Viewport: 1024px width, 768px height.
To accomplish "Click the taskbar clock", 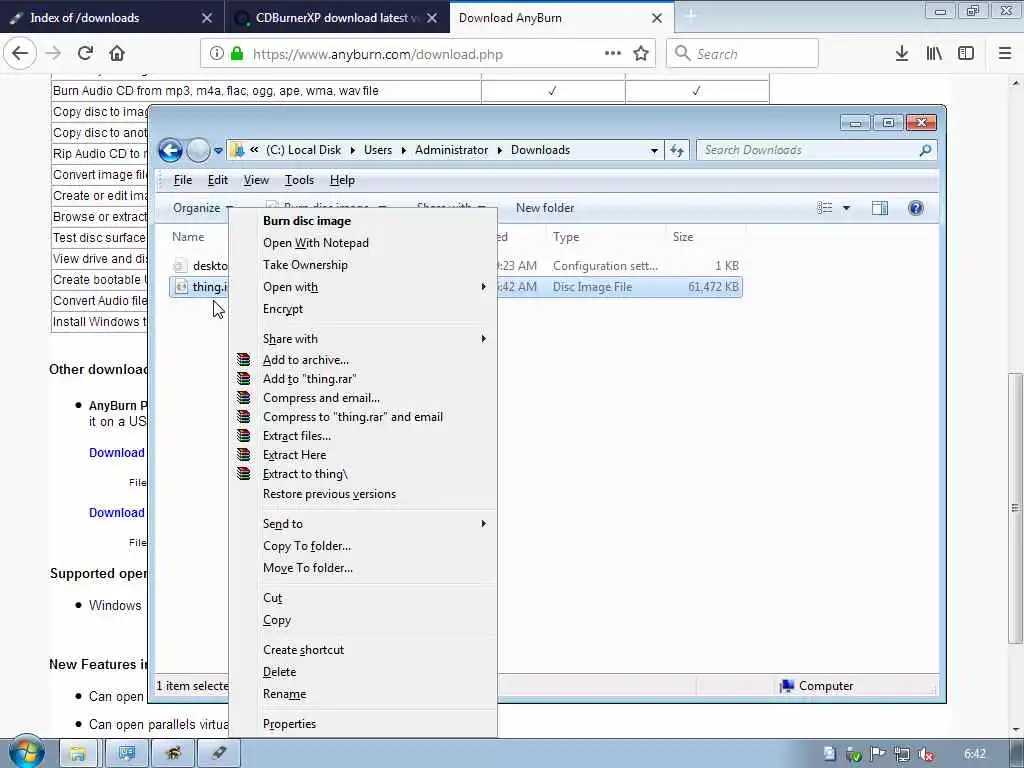I will point(975,754).
